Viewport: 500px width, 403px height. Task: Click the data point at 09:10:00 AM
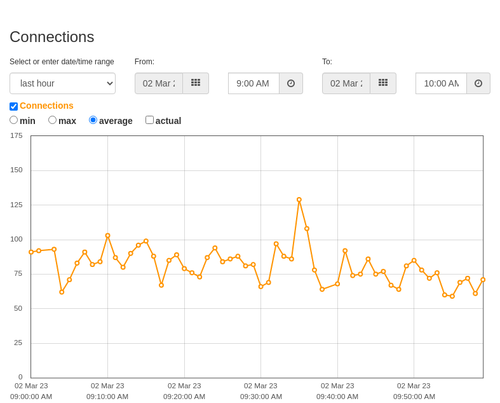pos(108,236)
